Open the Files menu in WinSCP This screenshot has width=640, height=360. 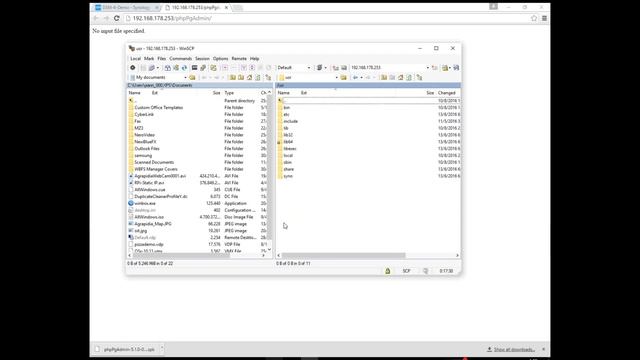point(162,59)
